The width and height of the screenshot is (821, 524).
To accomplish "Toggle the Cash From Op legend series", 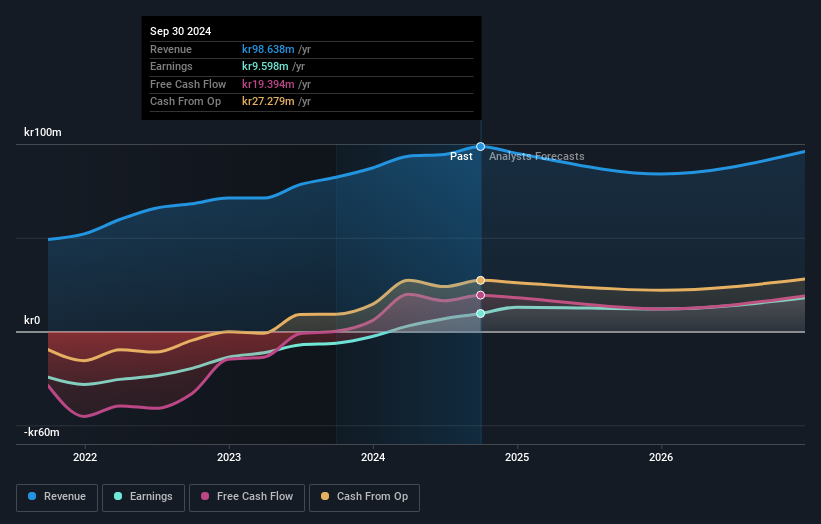I will tap(364, 497).
